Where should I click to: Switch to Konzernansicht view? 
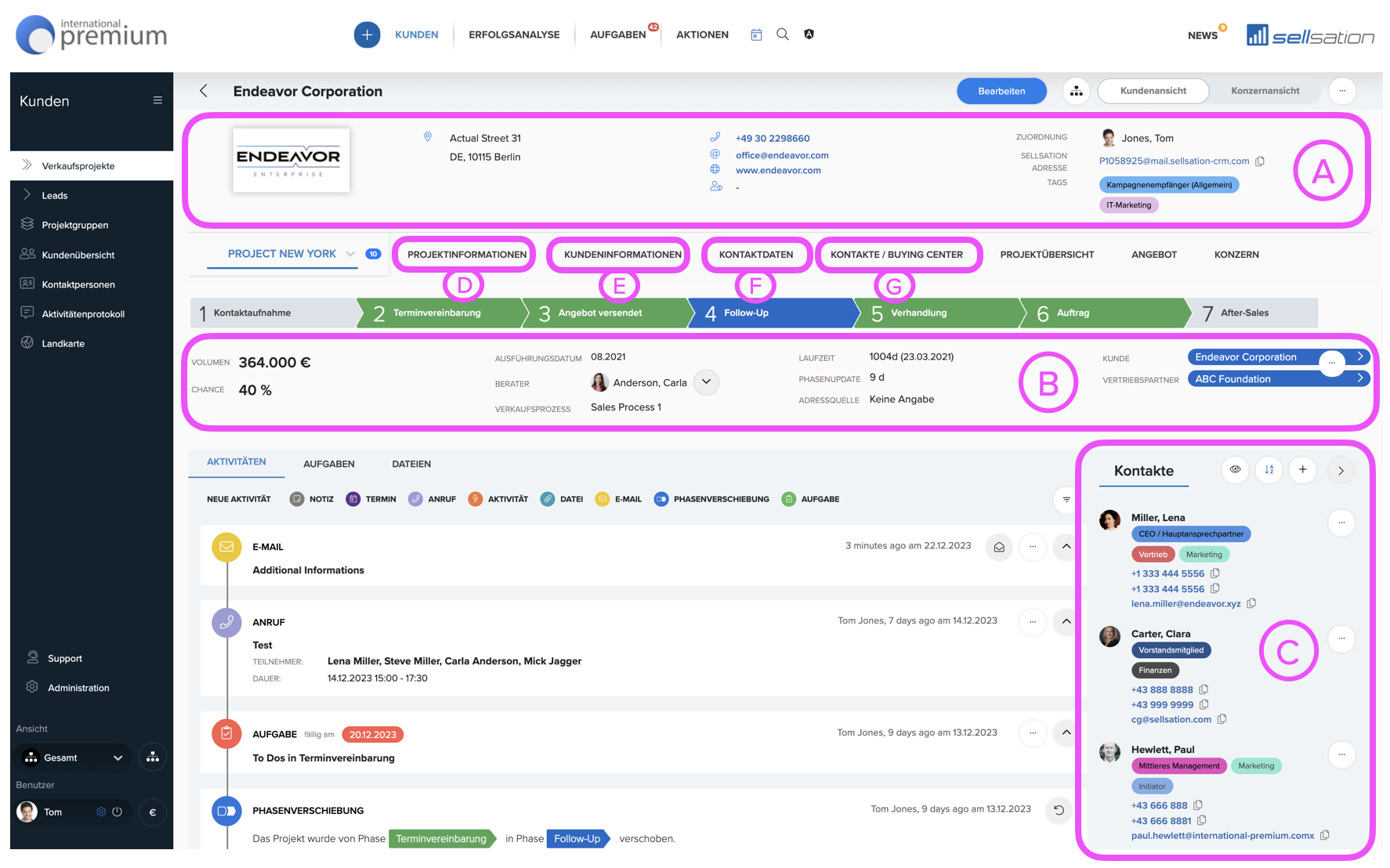[1265, 91]
